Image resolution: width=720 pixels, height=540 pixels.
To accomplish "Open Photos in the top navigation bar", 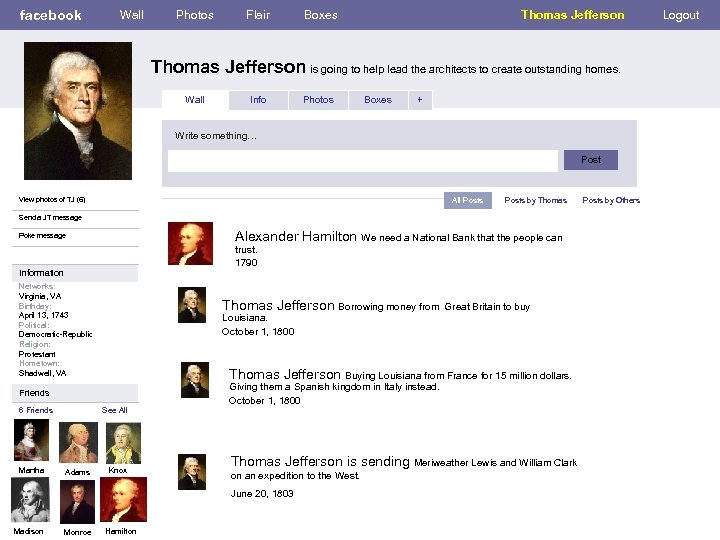I will tap(195, 15).
